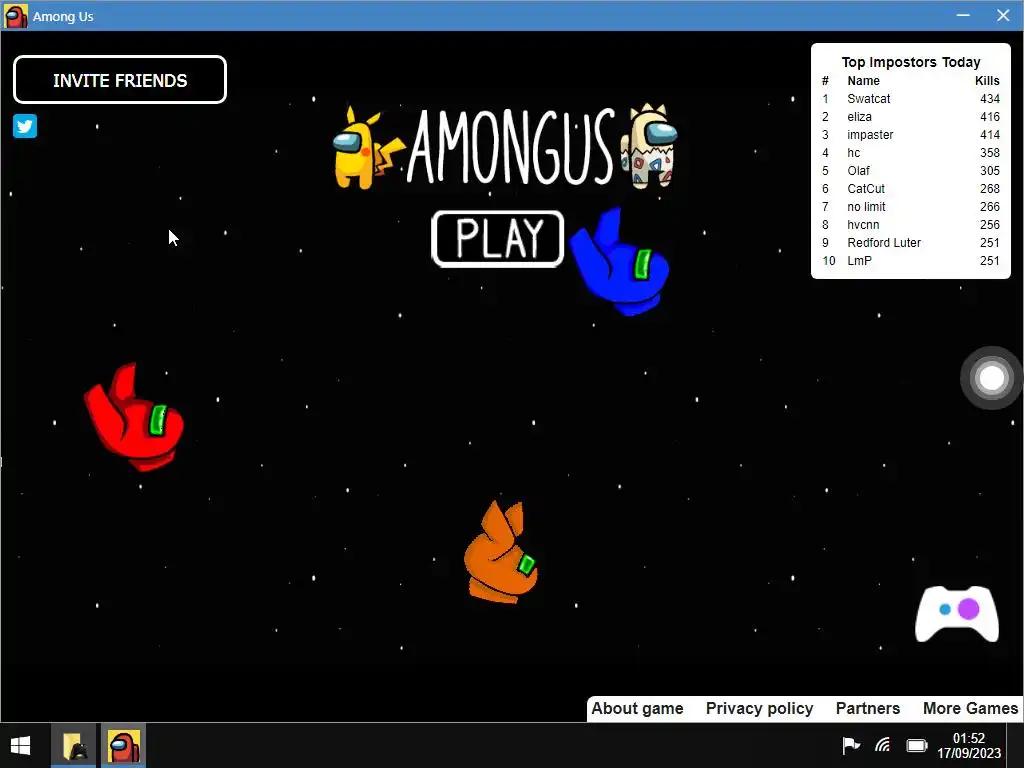Open the Partners link
The height and width of the screenshot is (768, 1024).
coord(868,709)
